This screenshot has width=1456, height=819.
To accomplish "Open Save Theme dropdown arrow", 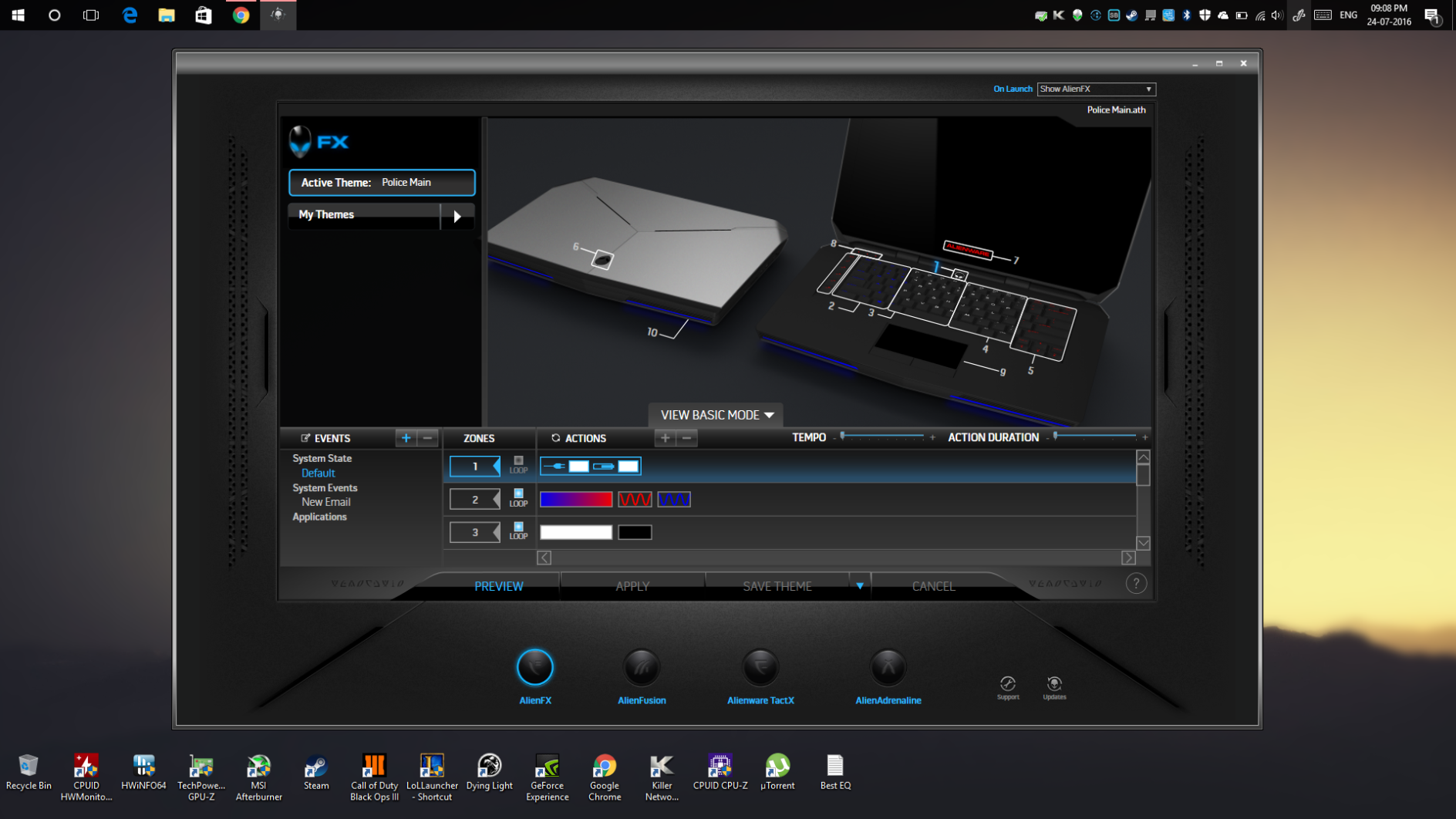I will click(860, 586).
